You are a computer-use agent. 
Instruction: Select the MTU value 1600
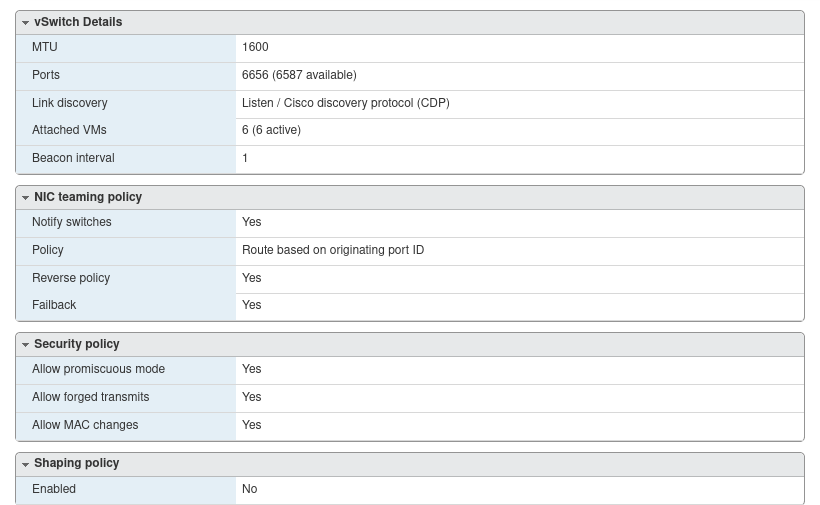tap(255, 47)
